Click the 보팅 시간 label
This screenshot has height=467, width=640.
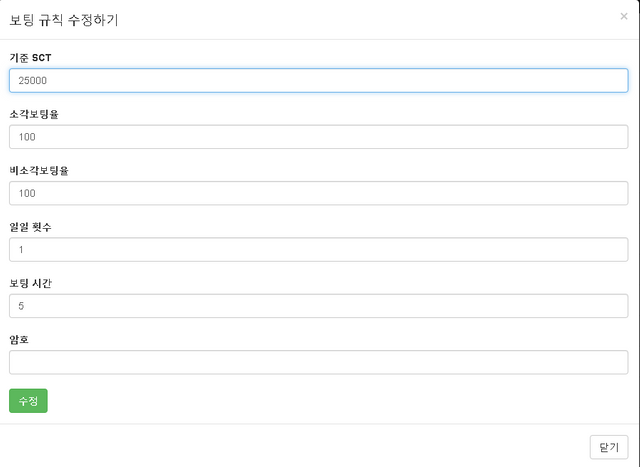coord(30,283)
